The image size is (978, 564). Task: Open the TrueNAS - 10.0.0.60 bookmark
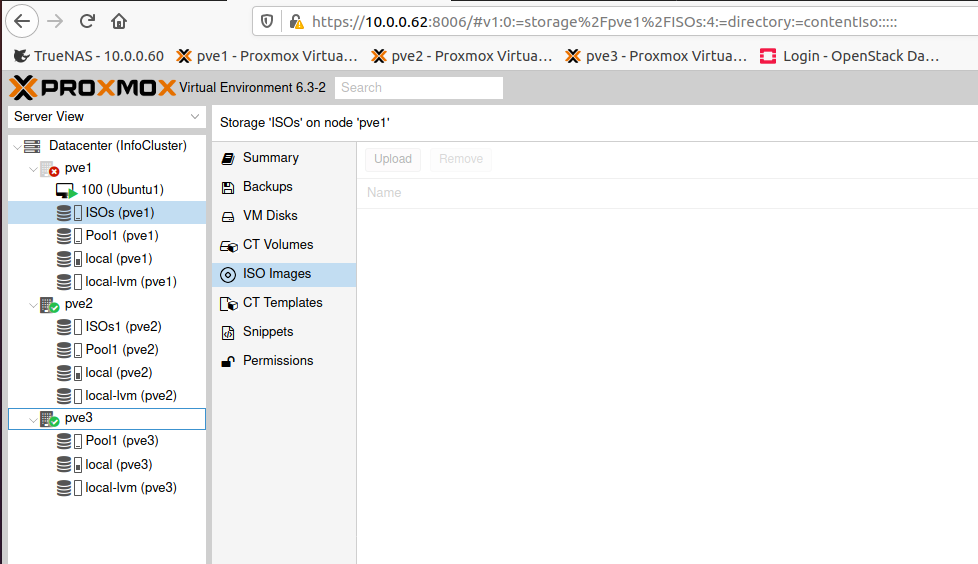pos(89,56)
